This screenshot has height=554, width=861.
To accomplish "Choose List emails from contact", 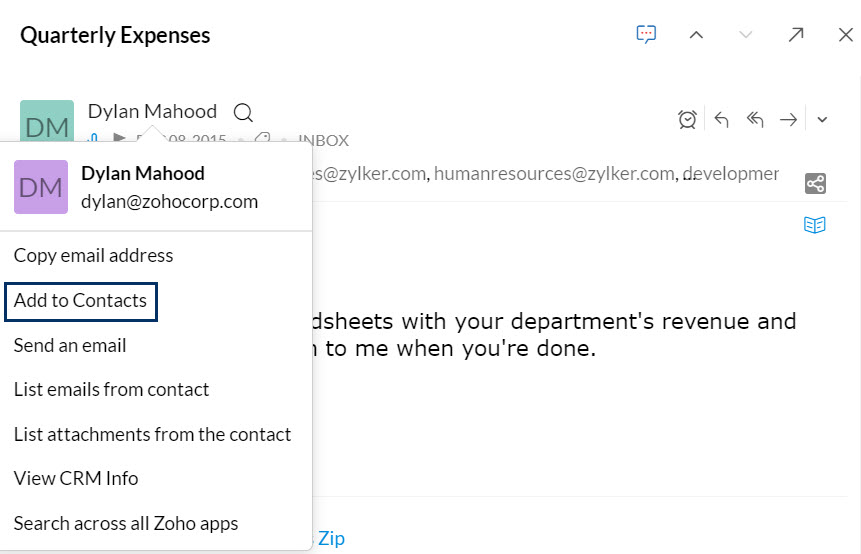I will [111, 389].
